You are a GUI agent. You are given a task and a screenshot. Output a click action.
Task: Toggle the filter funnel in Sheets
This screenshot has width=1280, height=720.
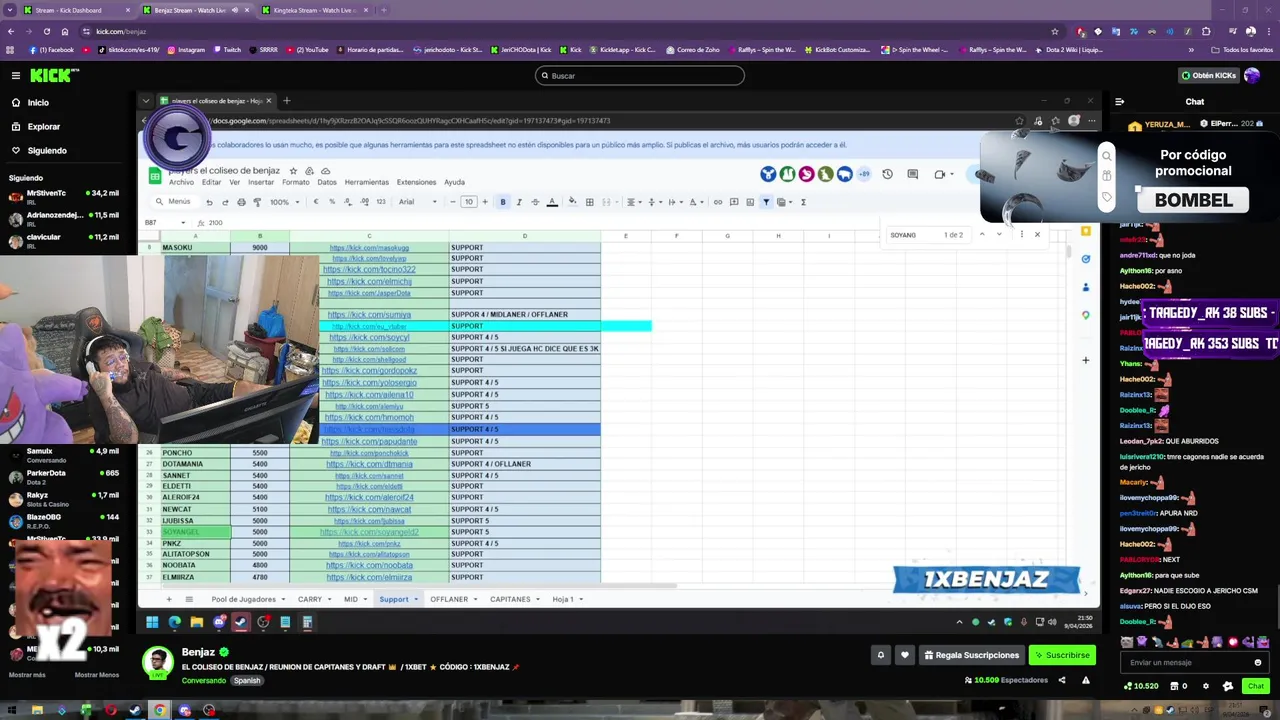click(766, 202)
